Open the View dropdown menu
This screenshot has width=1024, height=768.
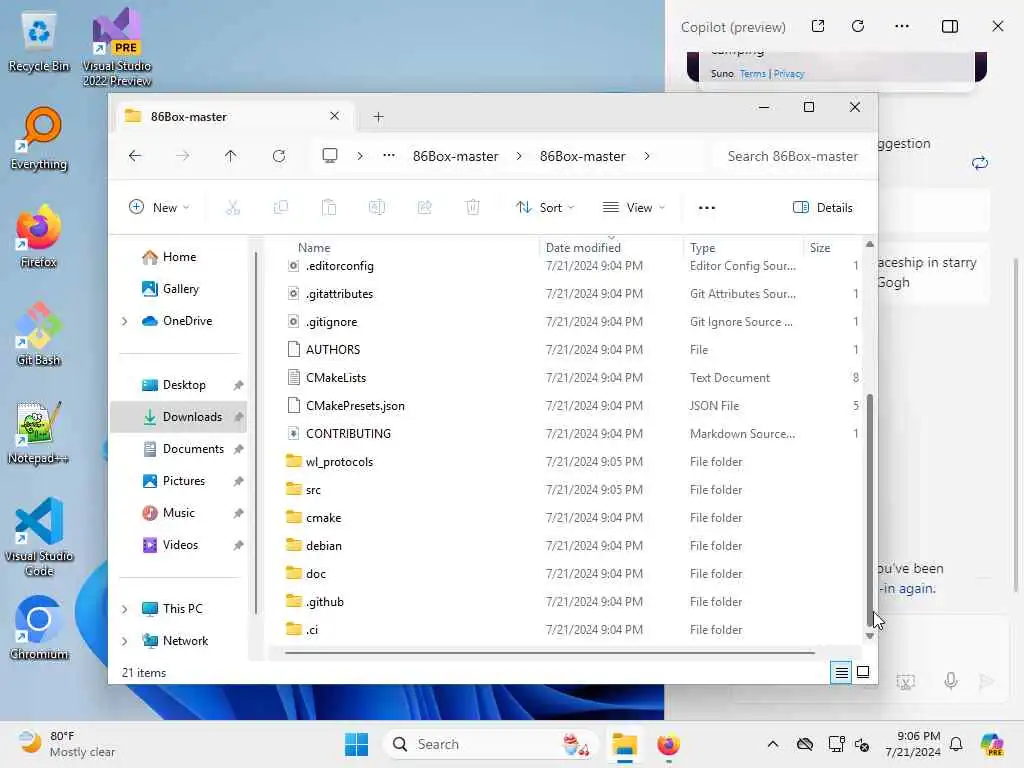tap(633, 208)
